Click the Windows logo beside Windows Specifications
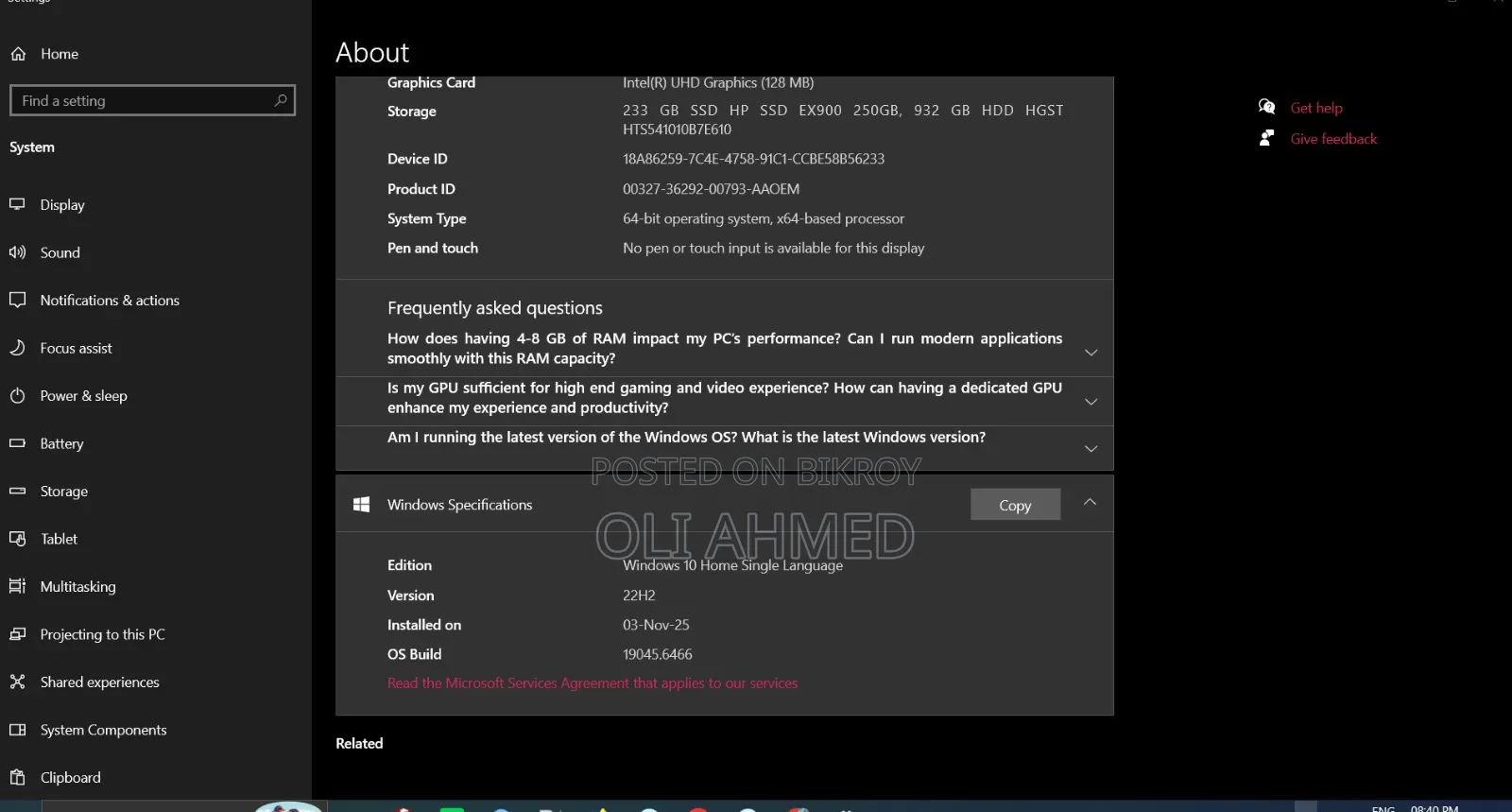 (x=361, y=505)
